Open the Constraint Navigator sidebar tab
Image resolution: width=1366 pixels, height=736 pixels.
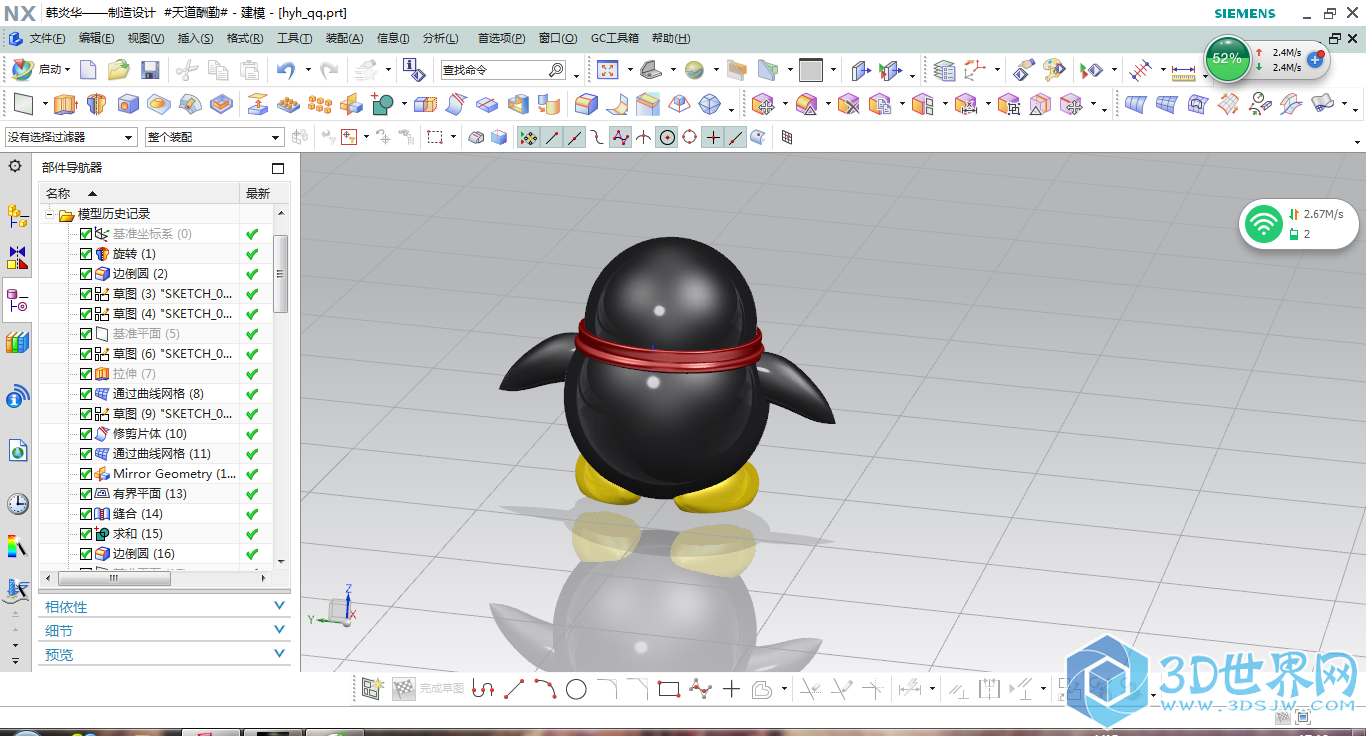pos(17,257)
